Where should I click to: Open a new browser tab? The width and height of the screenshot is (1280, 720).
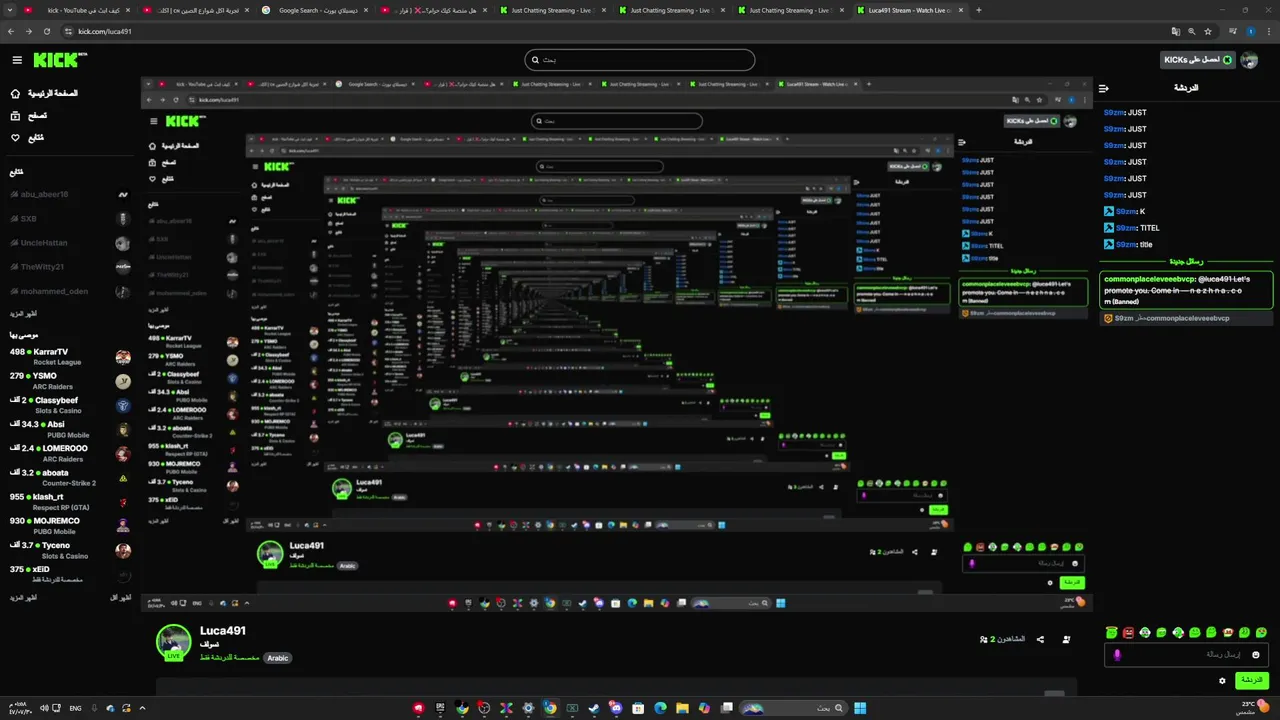pos(978,10)
